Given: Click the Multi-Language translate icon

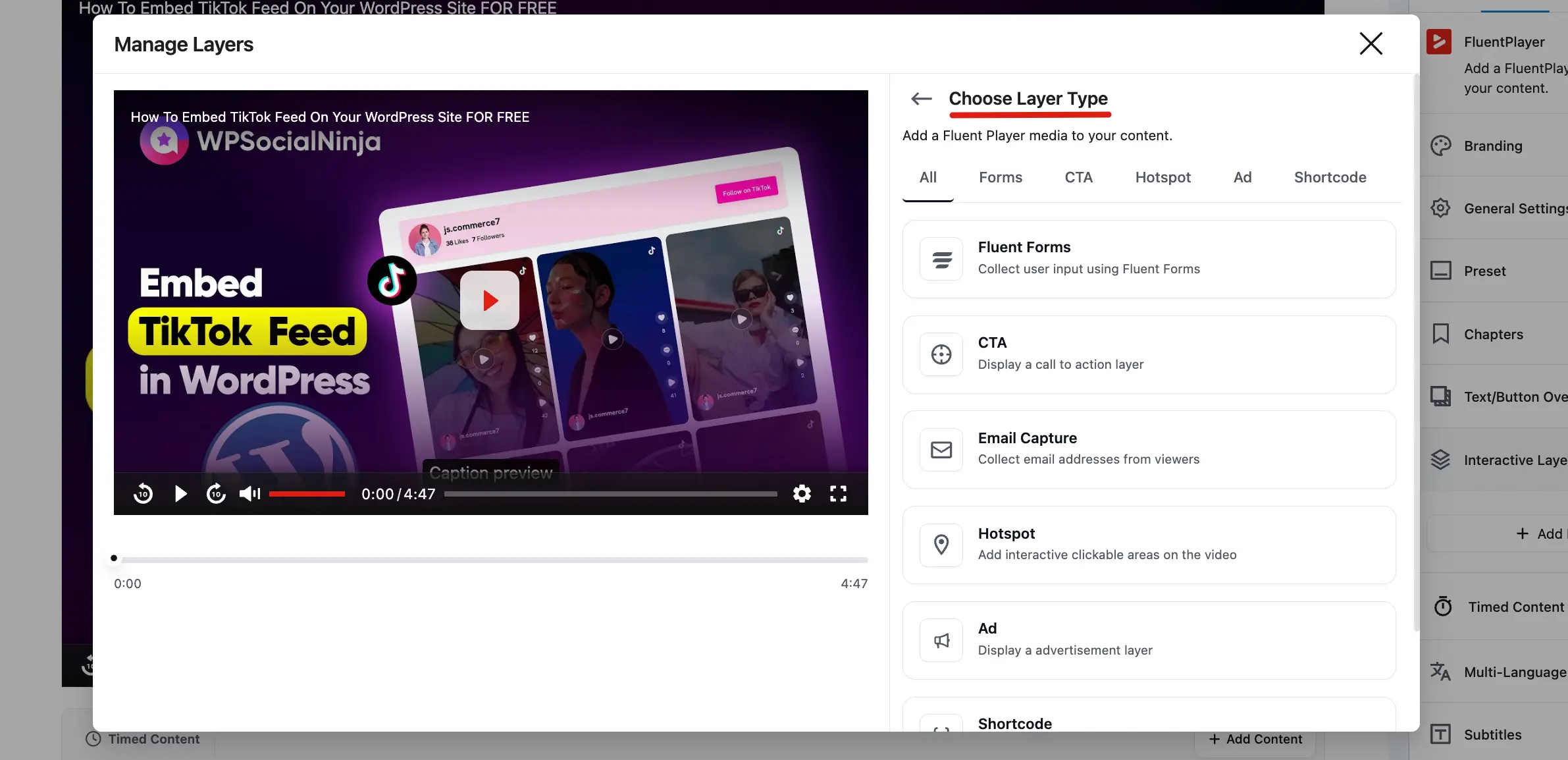Looking at the screenshot, I should click(x=1440, y=672).
